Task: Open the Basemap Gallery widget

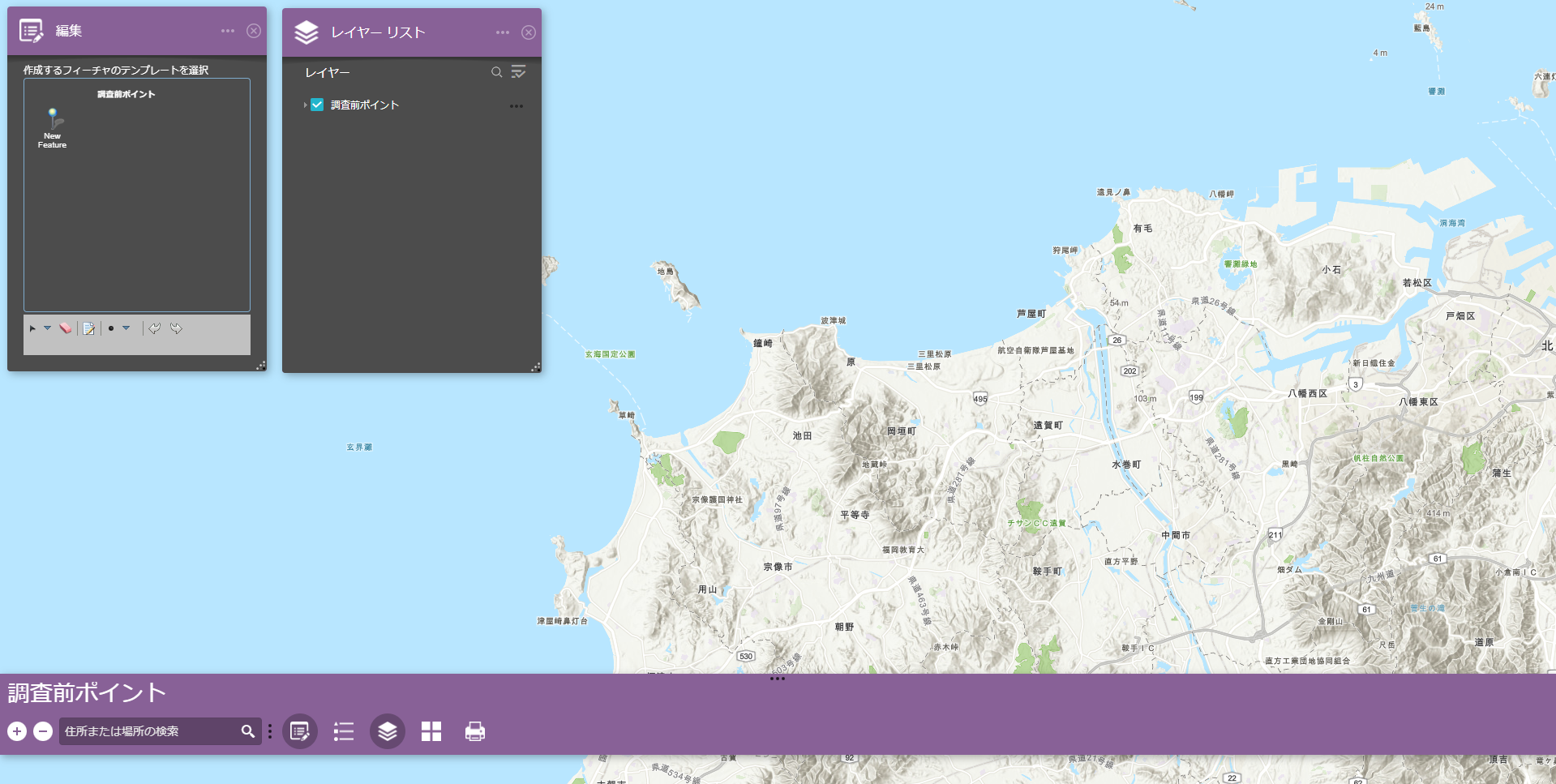Action: pos(431,731)
